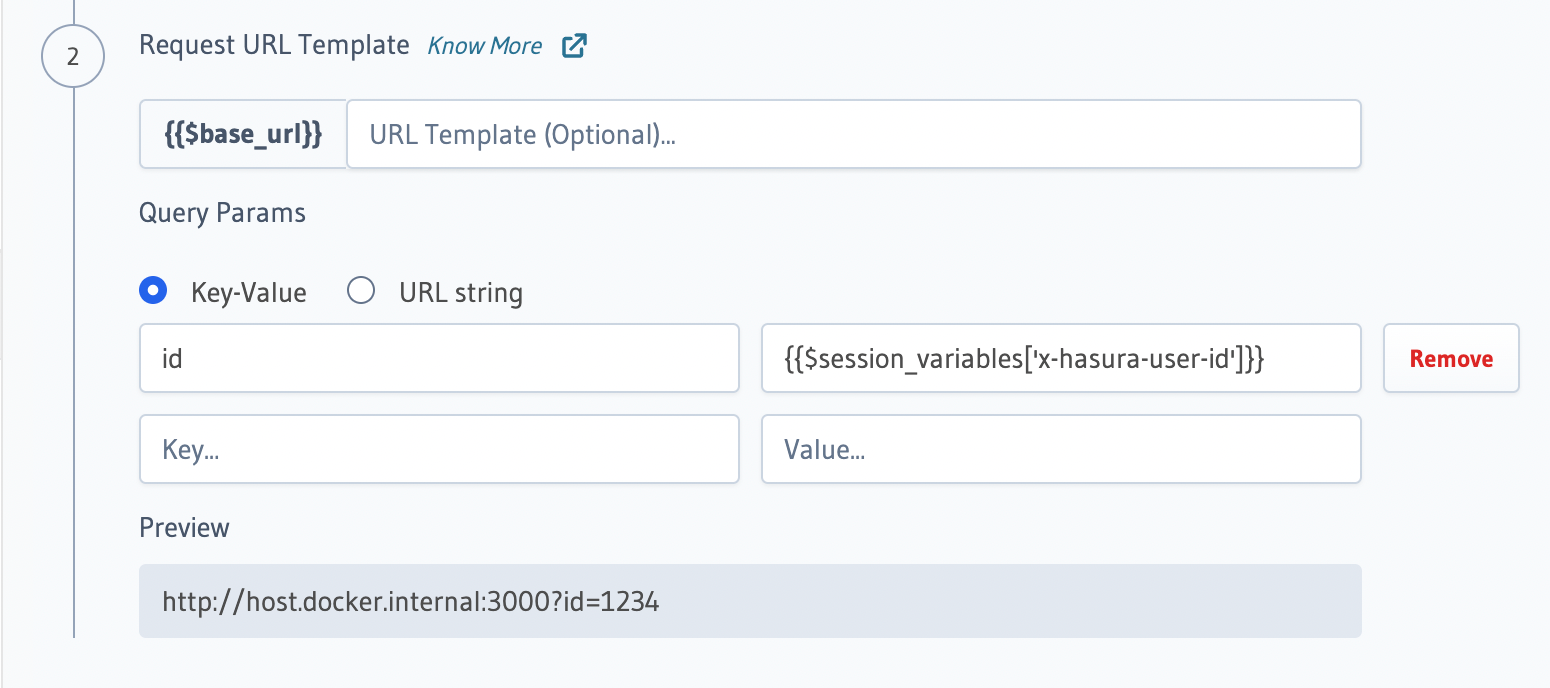Viewport: 1550px width, 688px height.
Task: Enable URL string input for query params
Action: point(360,290)
